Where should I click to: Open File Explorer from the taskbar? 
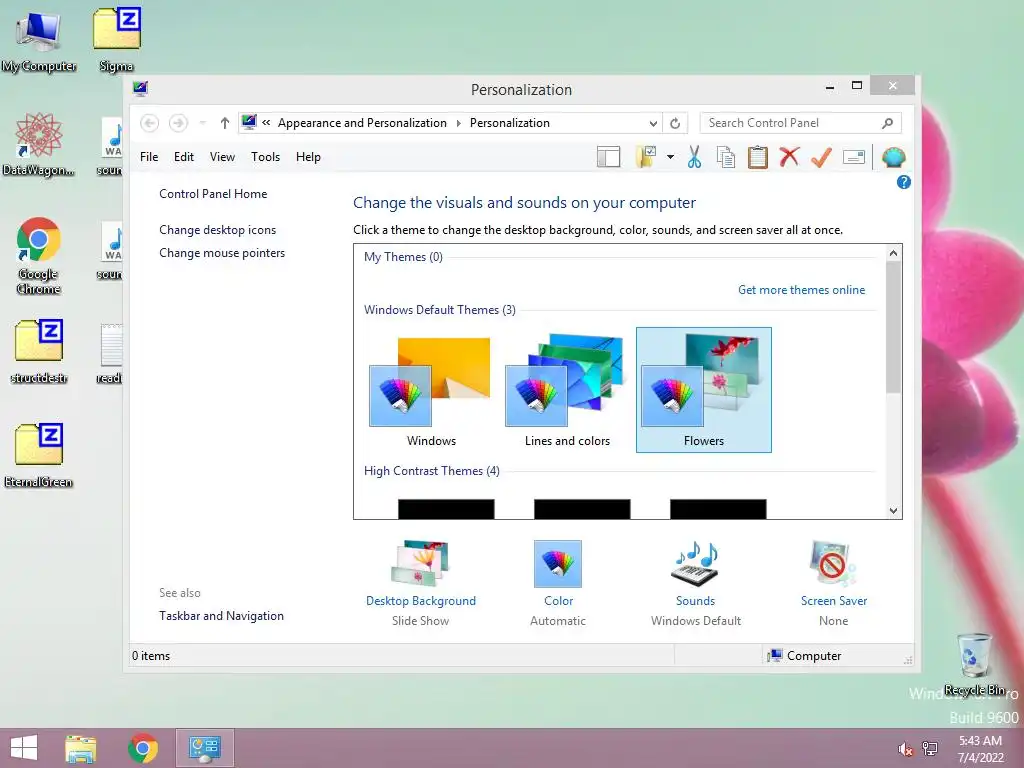[80, 748]
